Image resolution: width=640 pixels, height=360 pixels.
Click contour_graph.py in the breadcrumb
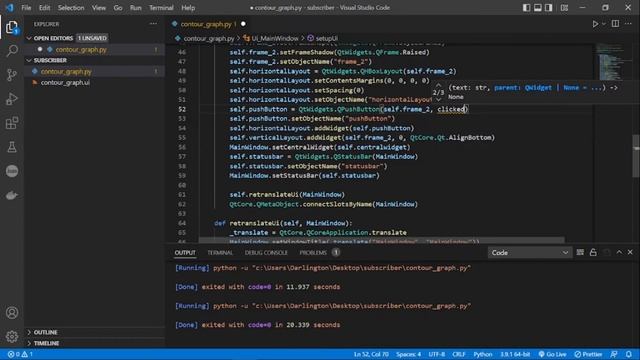click(209, 38)
